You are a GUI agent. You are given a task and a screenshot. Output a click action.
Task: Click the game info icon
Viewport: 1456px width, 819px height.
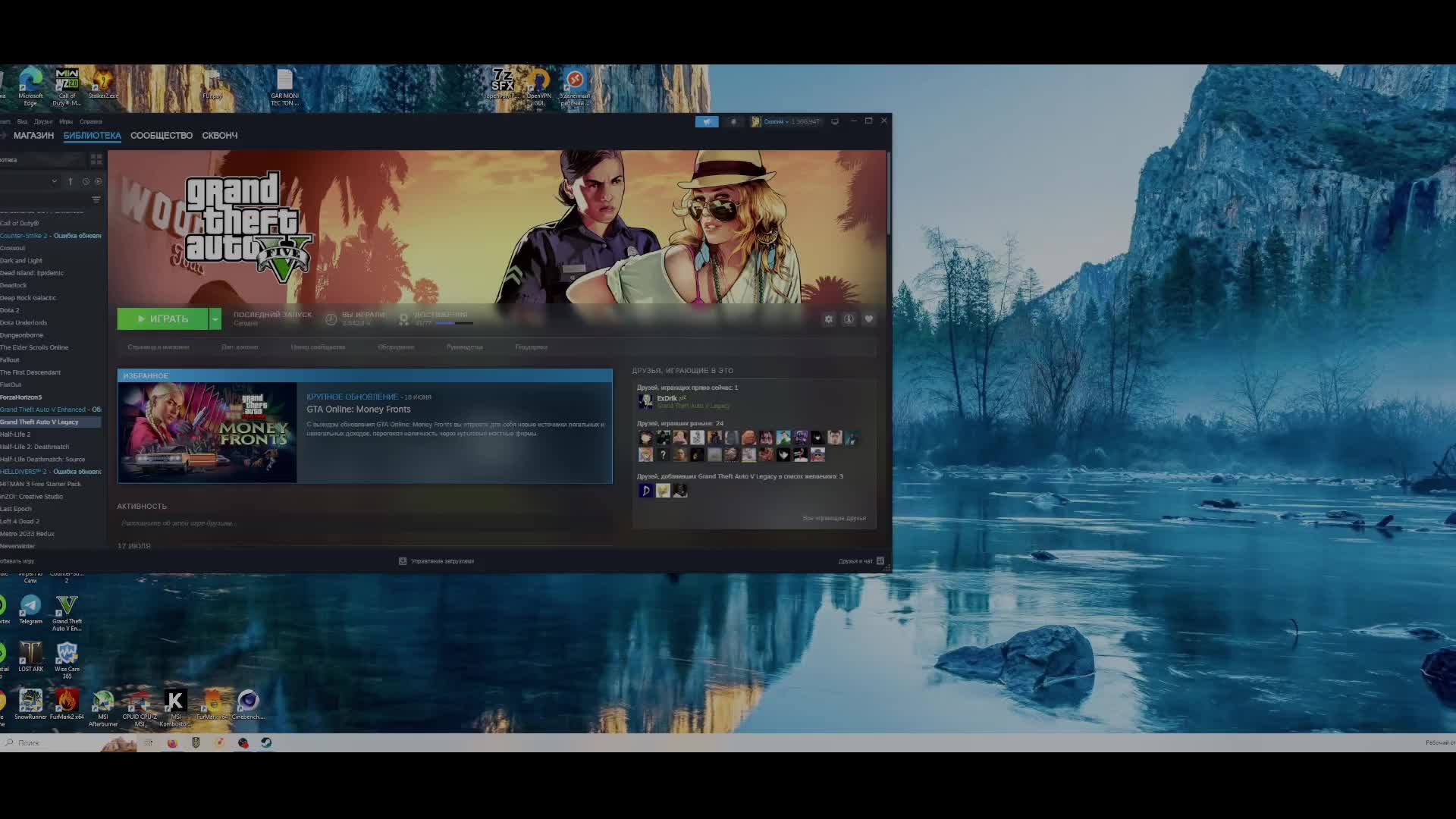[x=849, y=319]
